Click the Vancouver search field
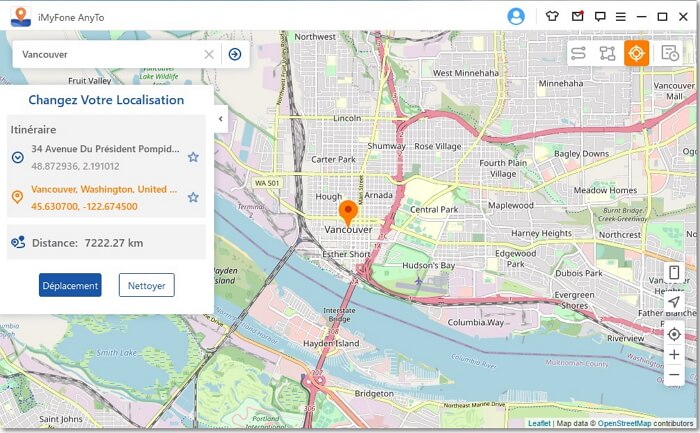 coord(105,54)
